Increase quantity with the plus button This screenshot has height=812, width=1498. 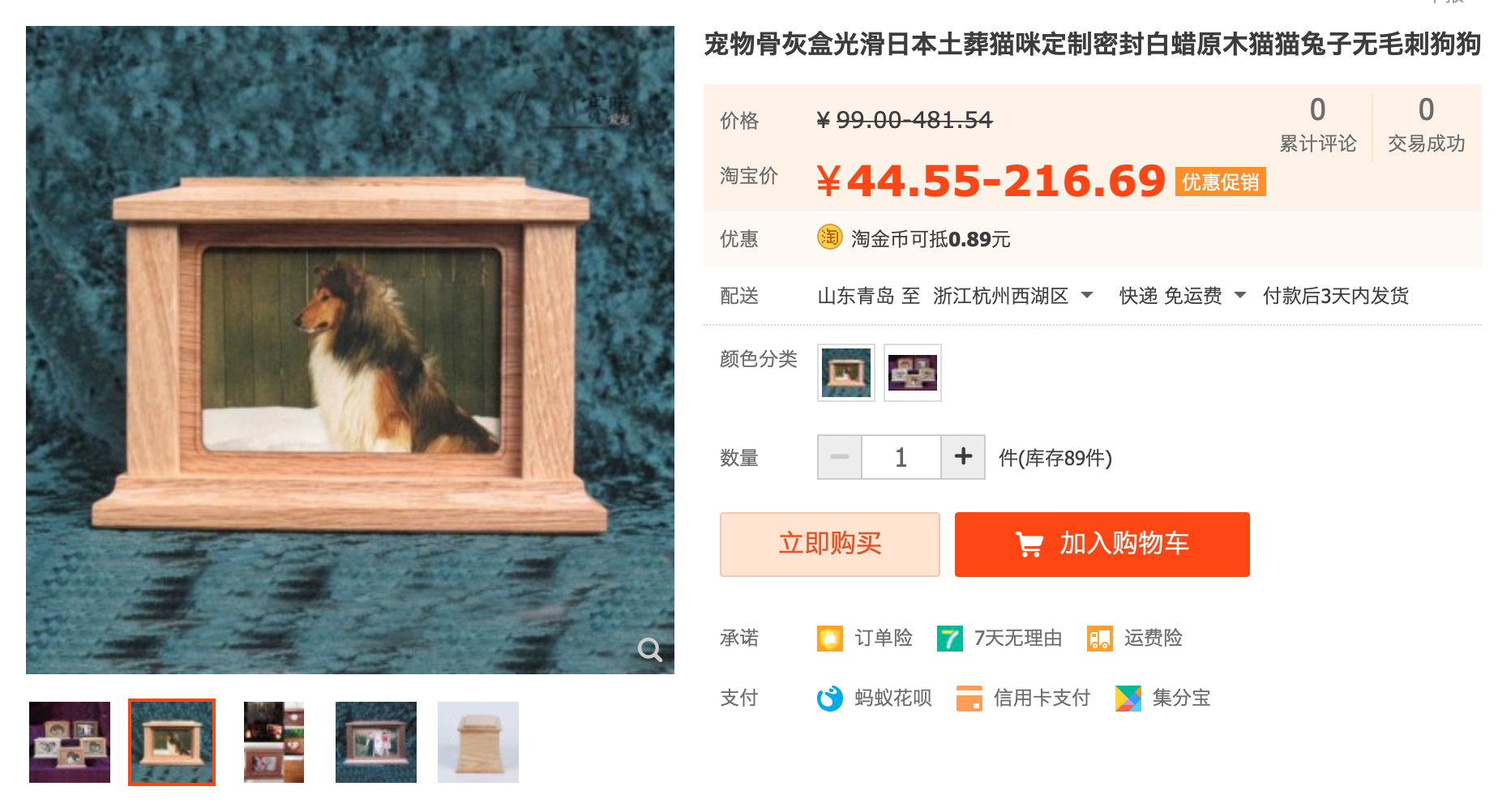pos(963,457)
